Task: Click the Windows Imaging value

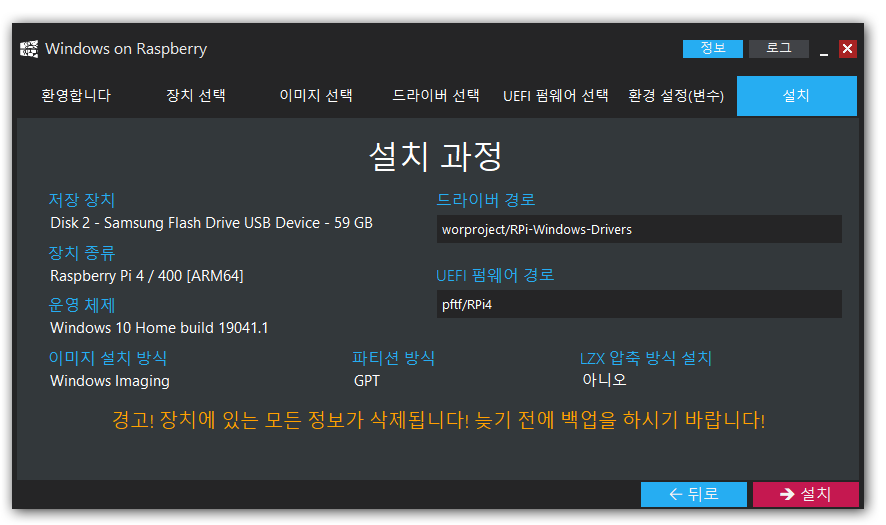Action: coord(110,381)
